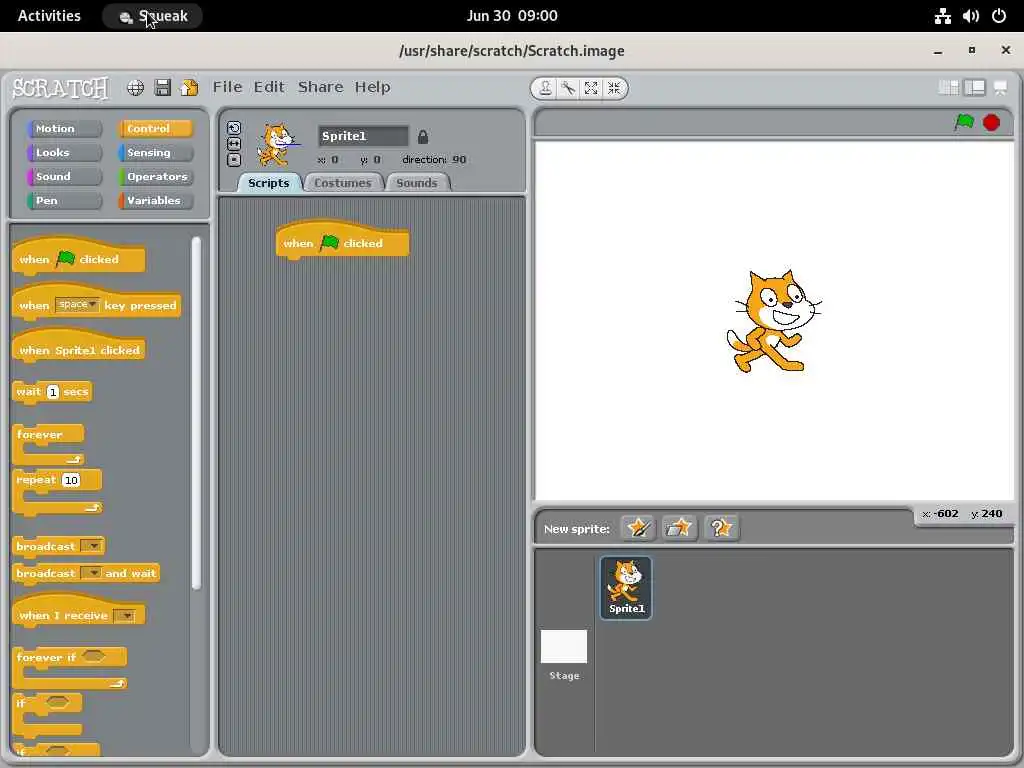Viewport: 1024px width, 768px height.
Task: Open the Share menu
Action: [321, 87]
